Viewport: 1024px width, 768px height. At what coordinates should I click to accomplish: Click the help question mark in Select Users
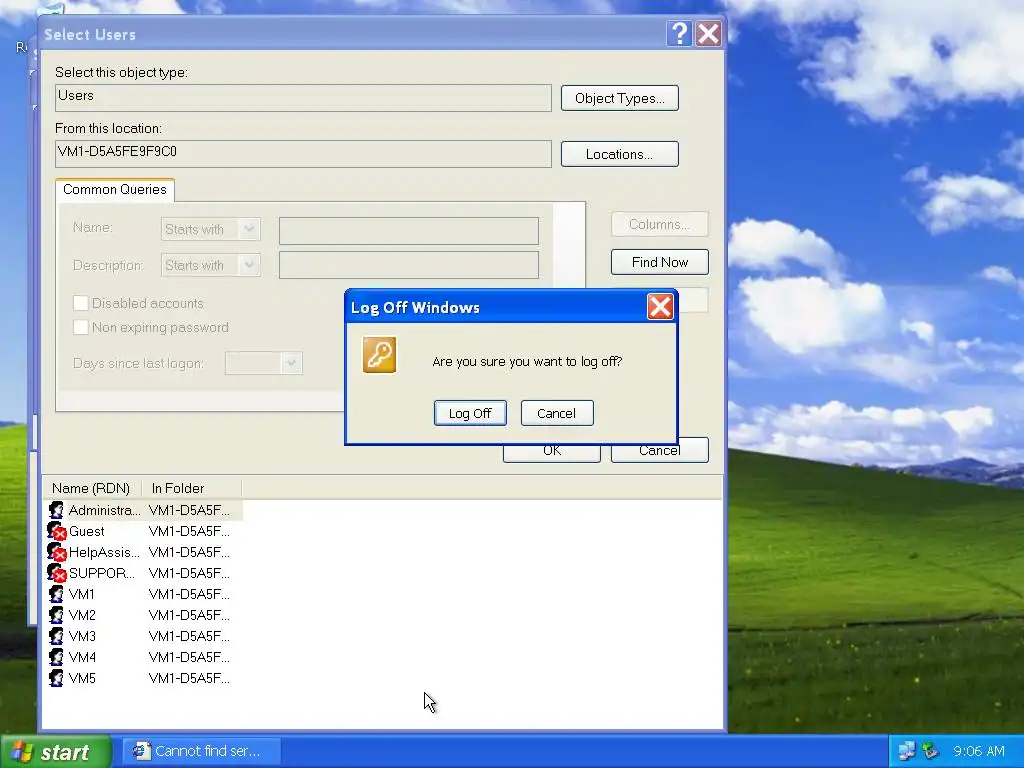[679, 33]
